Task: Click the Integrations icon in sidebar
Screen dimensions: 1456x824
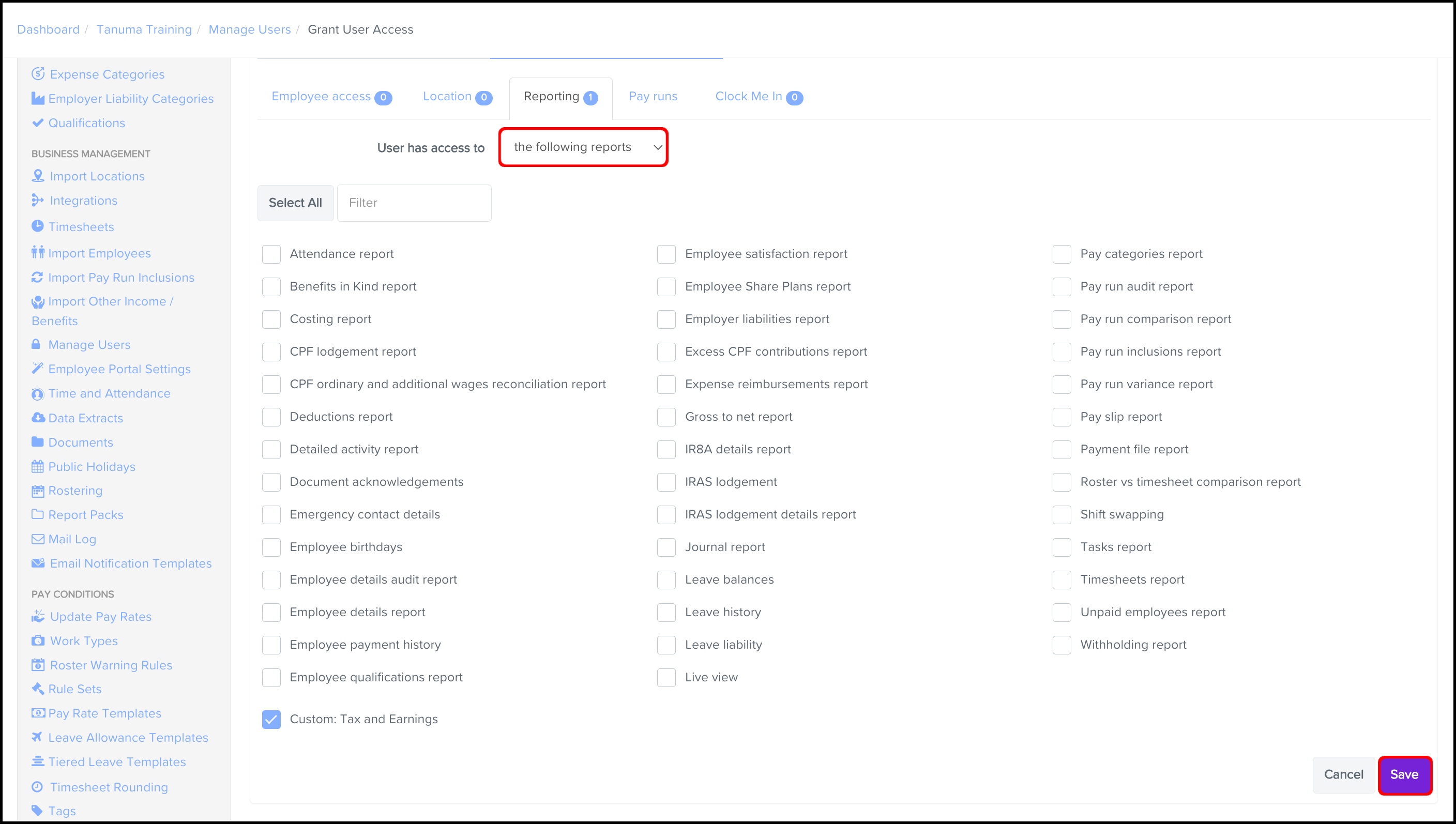Action: pyautogui.click(x=37, y=201)
